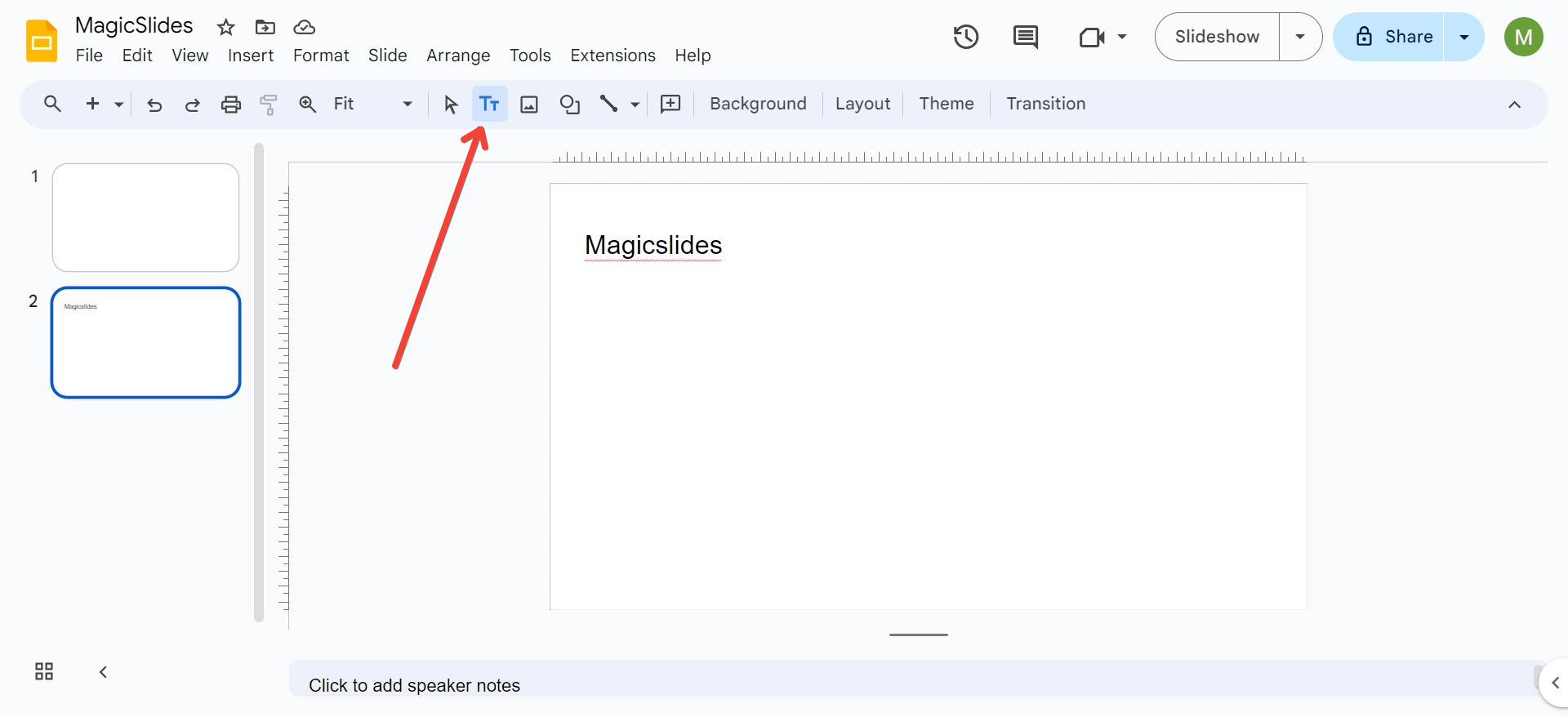1568x717 pixels.
Task: Open the Edit menu
Action: pyautogui.click(x=137, y=56)
